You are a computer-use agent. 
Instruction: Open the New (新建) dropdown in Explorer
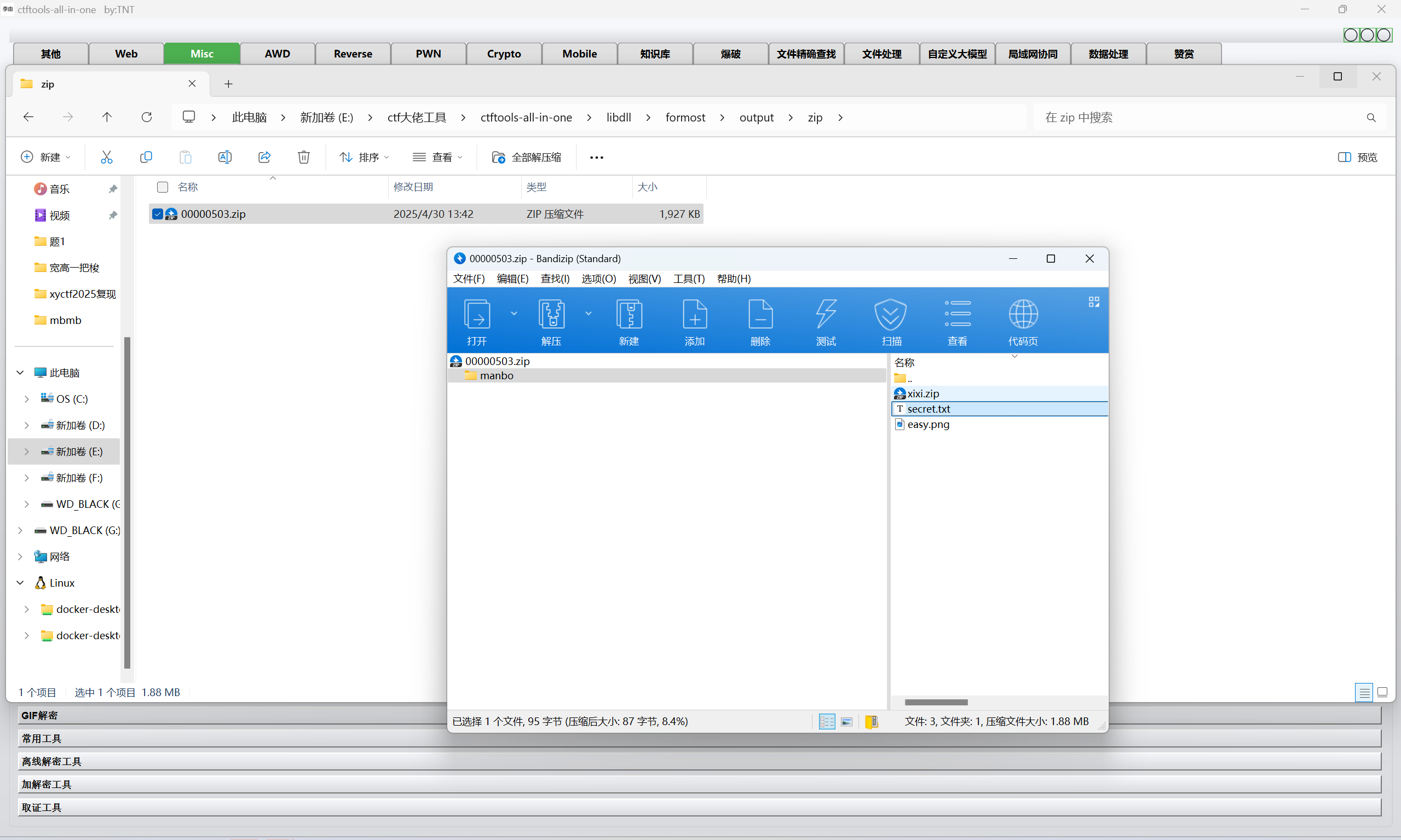tap(46, 158)
